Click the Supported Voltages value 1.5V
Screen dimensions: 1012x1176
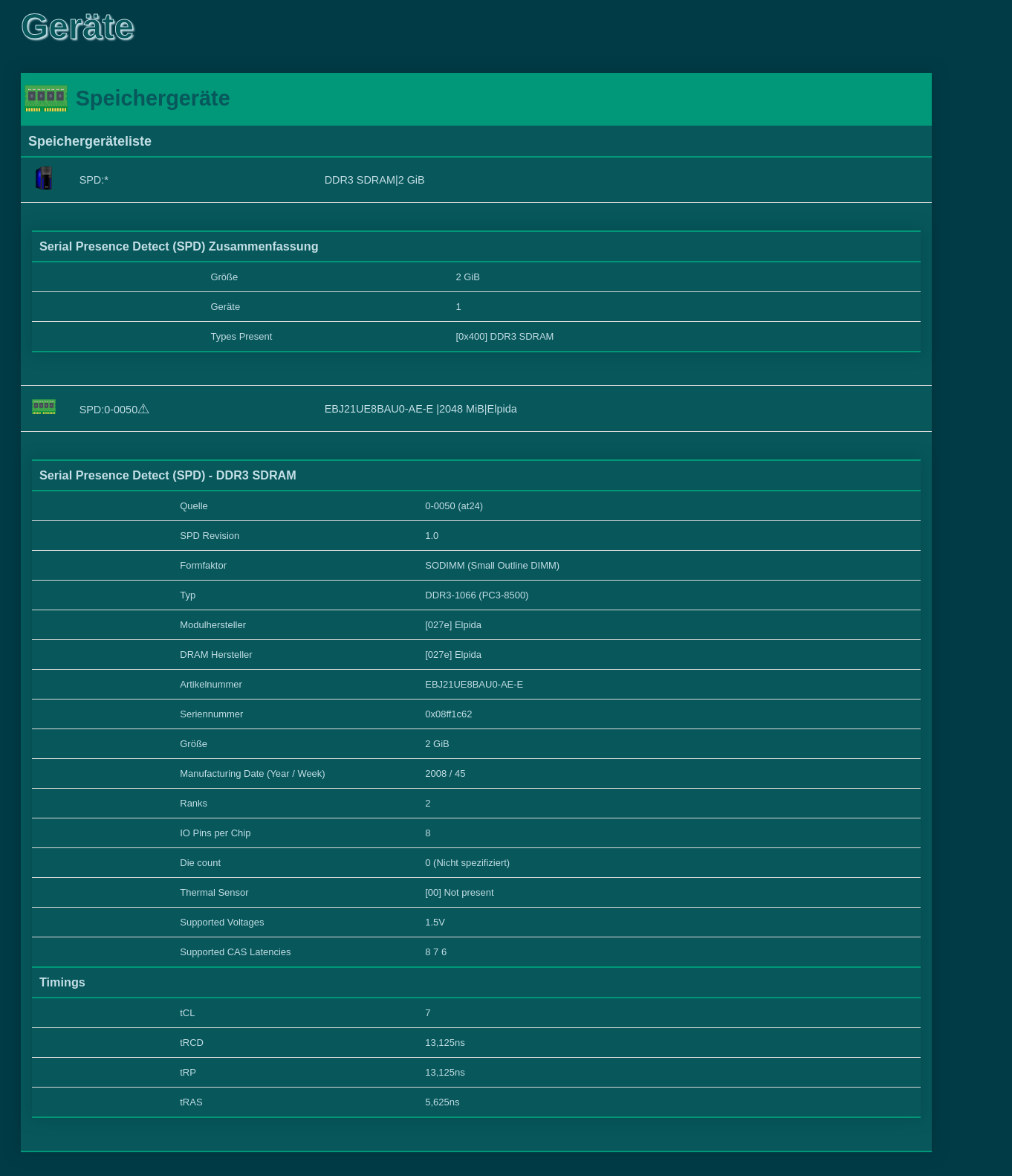coord(435,923)
